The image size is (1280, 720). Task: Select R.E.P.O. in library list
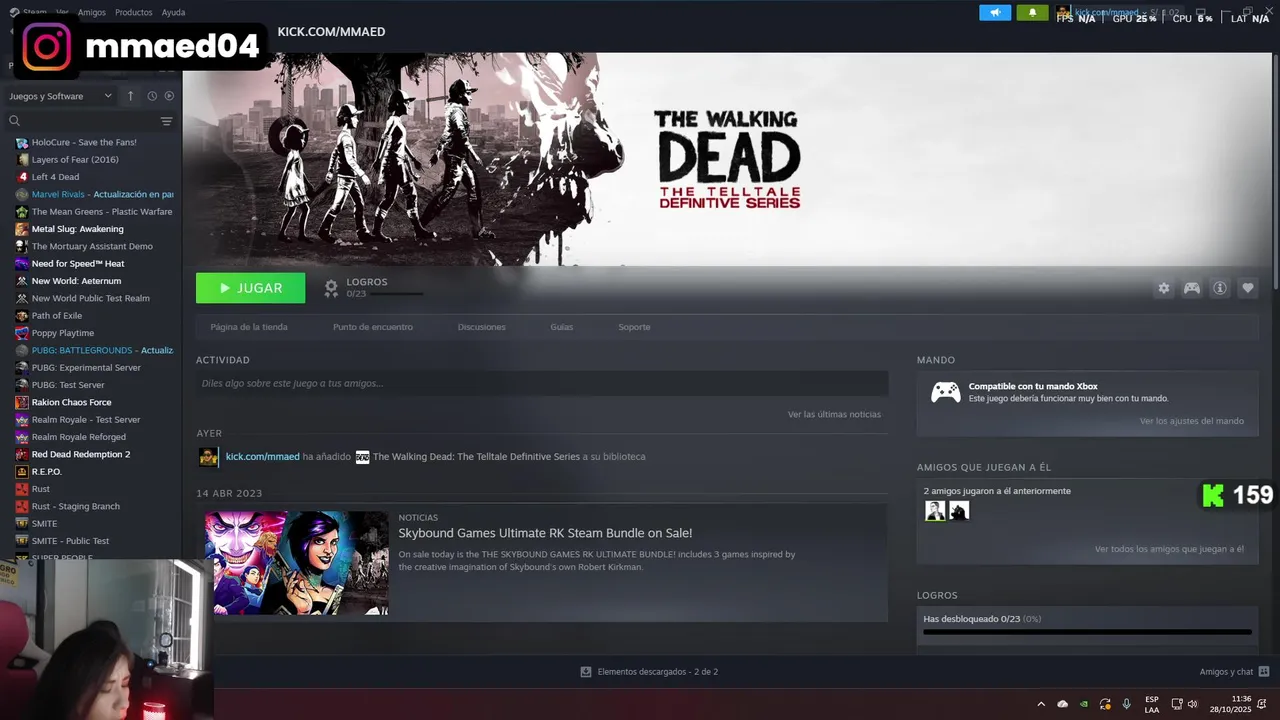tap(47, 472)
